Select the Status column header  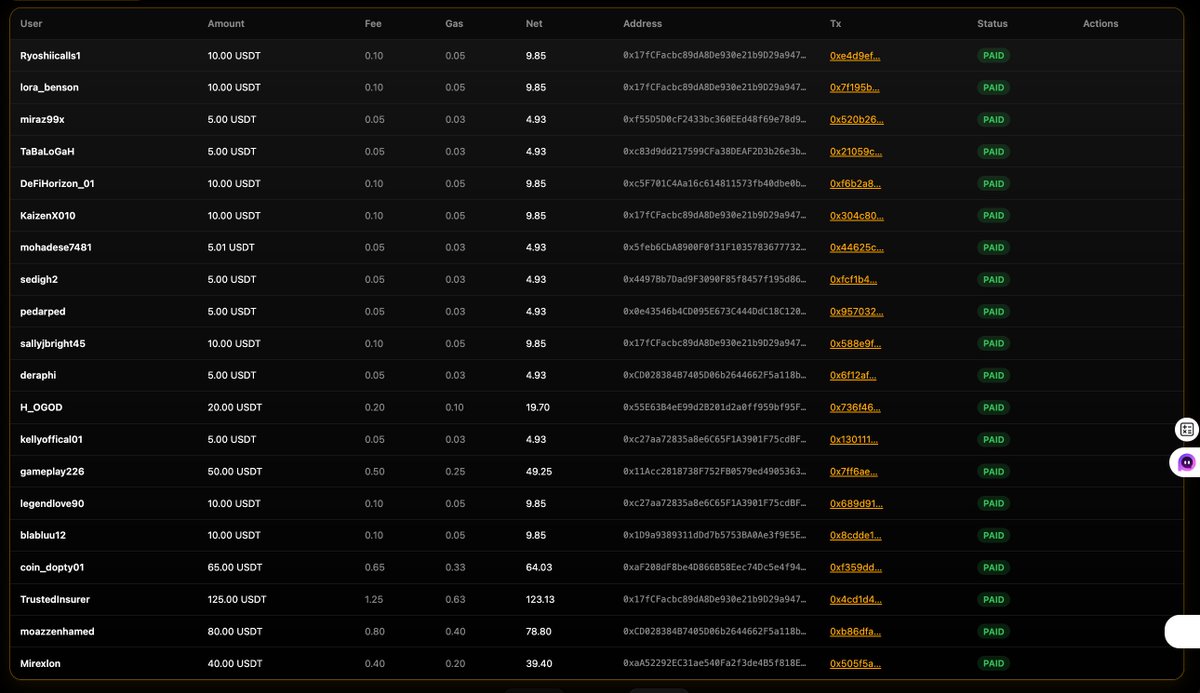pos(993,24)
